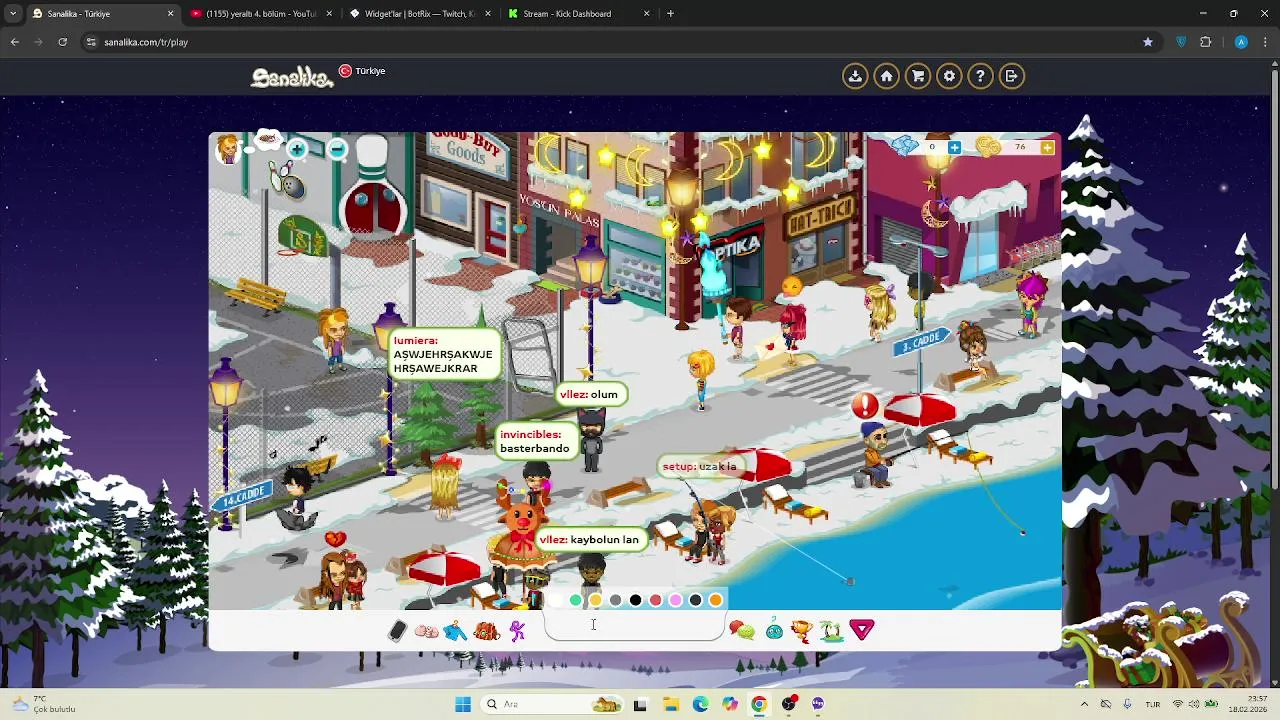The width and height of the screenshot is (1280, 720).
Task: Click the gold coins currency icon
Action: coord(988,147)
